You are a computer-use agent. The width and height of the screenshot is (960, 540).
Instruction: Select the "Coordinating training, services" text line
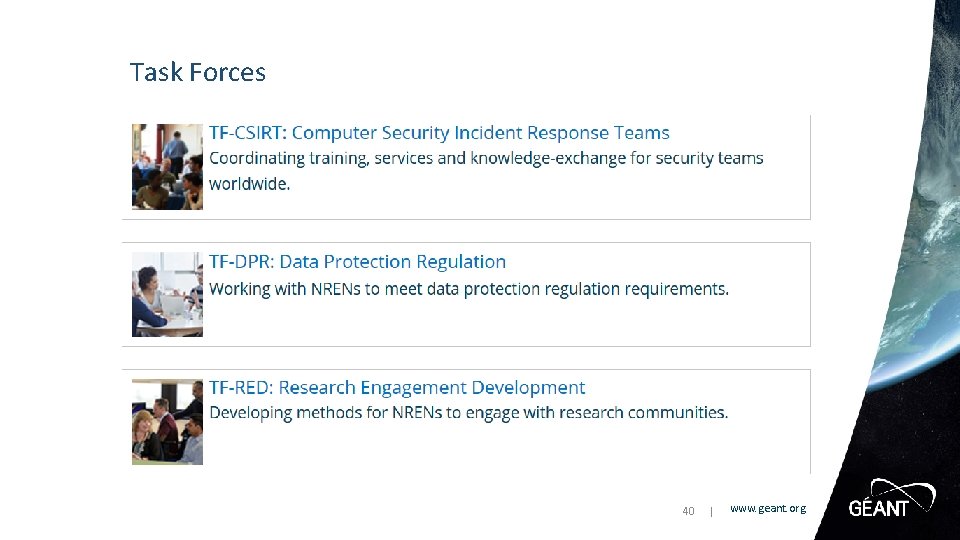click(486, 159)
